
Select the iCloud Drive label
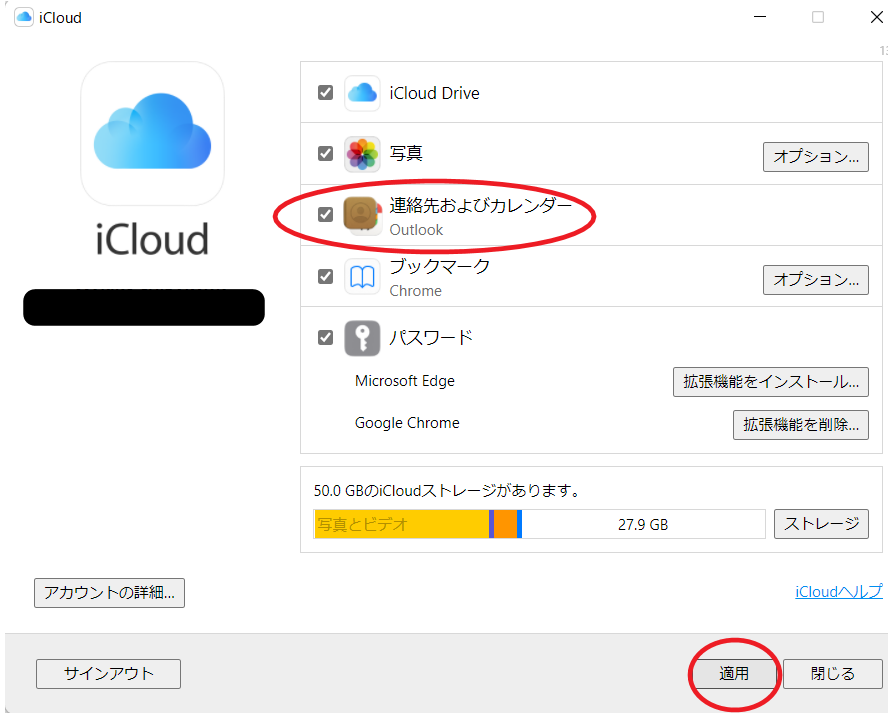(x=434, y=93)
